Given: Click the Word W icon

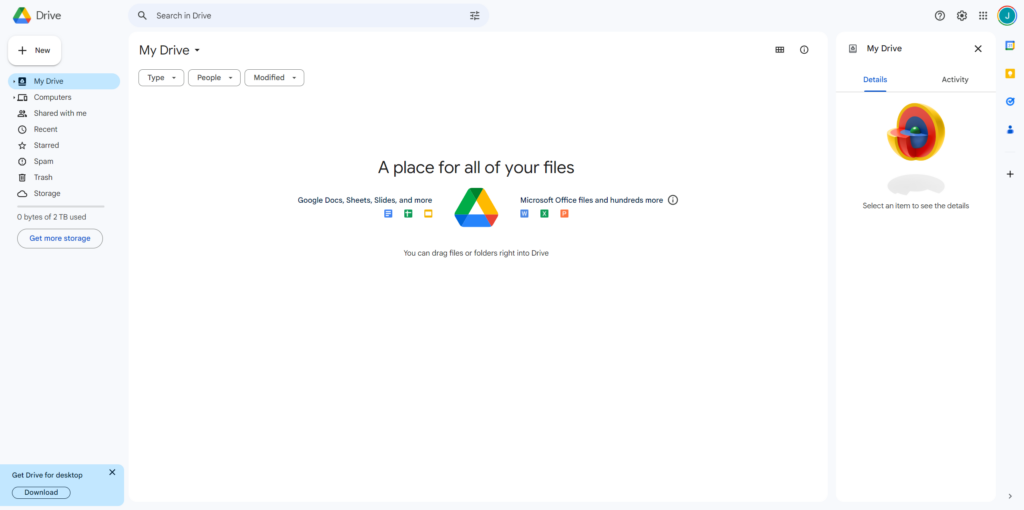Looking at the screenshot, I should [x=524, y=214].
